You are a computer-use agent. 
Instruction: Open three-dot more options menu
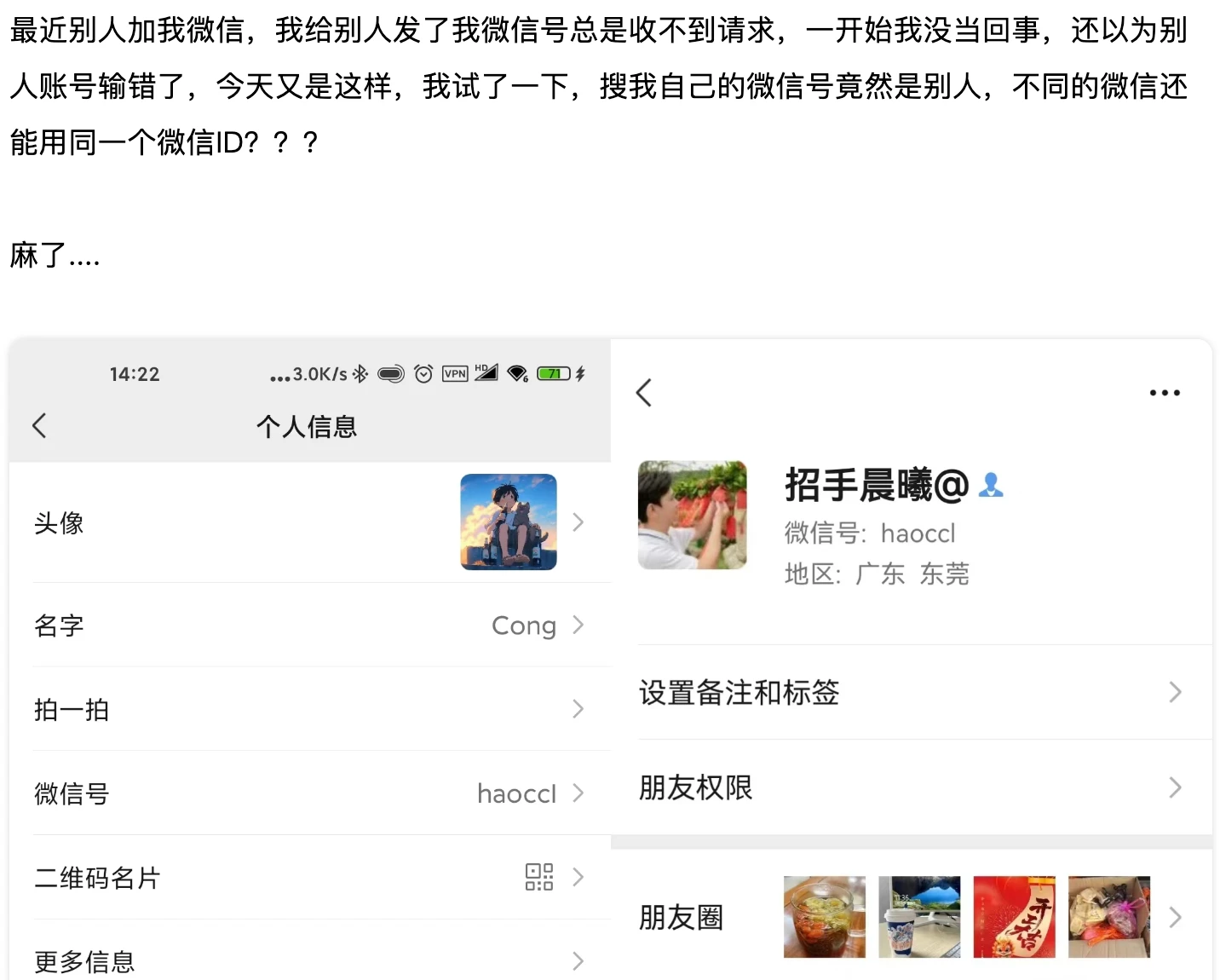pyautogui.click(x=1164, y=393)
